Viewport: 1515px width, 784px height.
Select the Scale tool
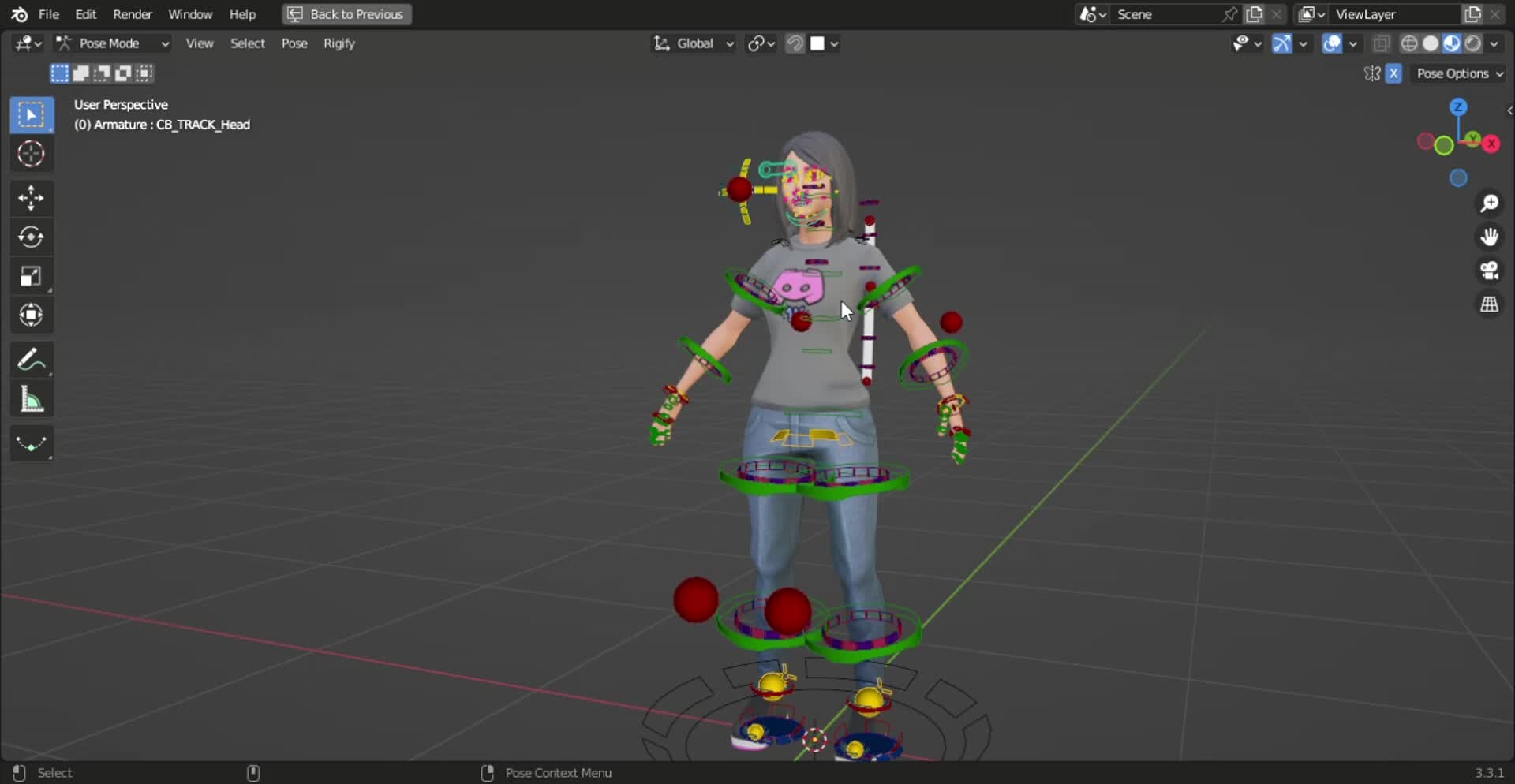click(32, 275)
